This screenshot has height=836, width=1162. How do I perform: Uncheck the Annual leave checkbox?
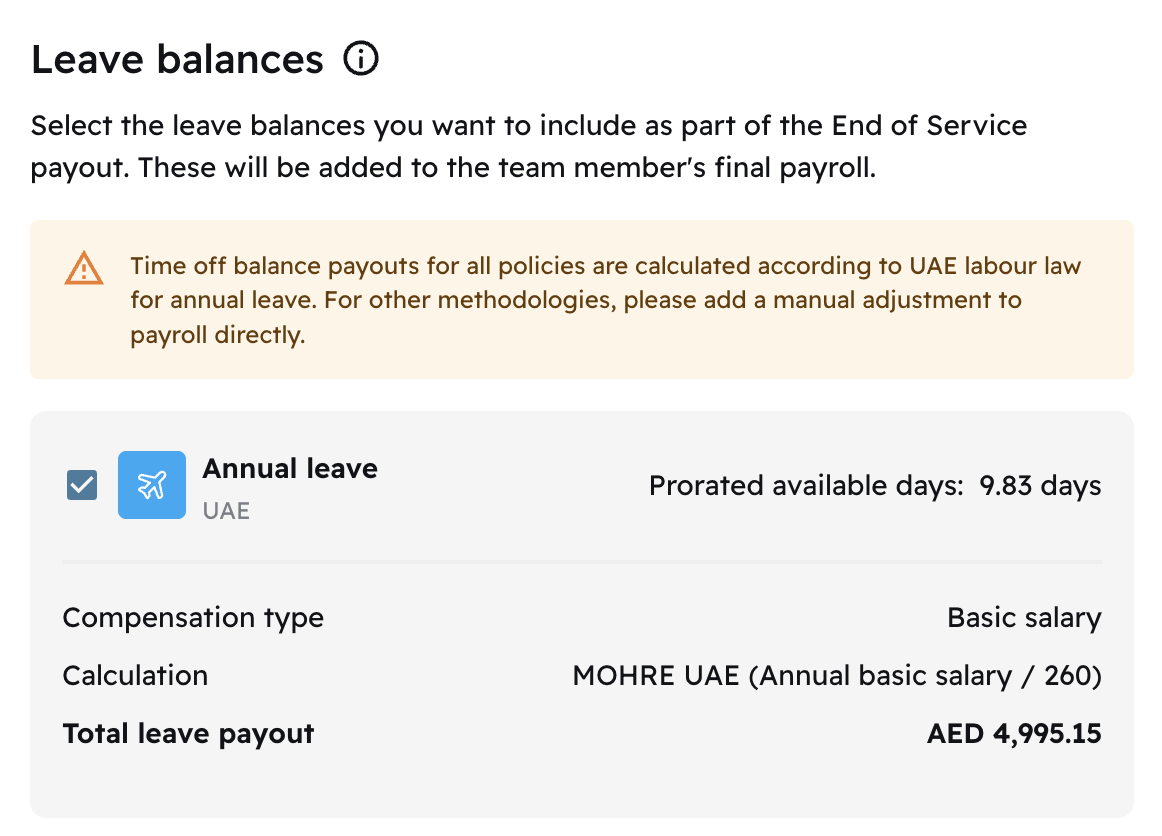coord(82,486)
